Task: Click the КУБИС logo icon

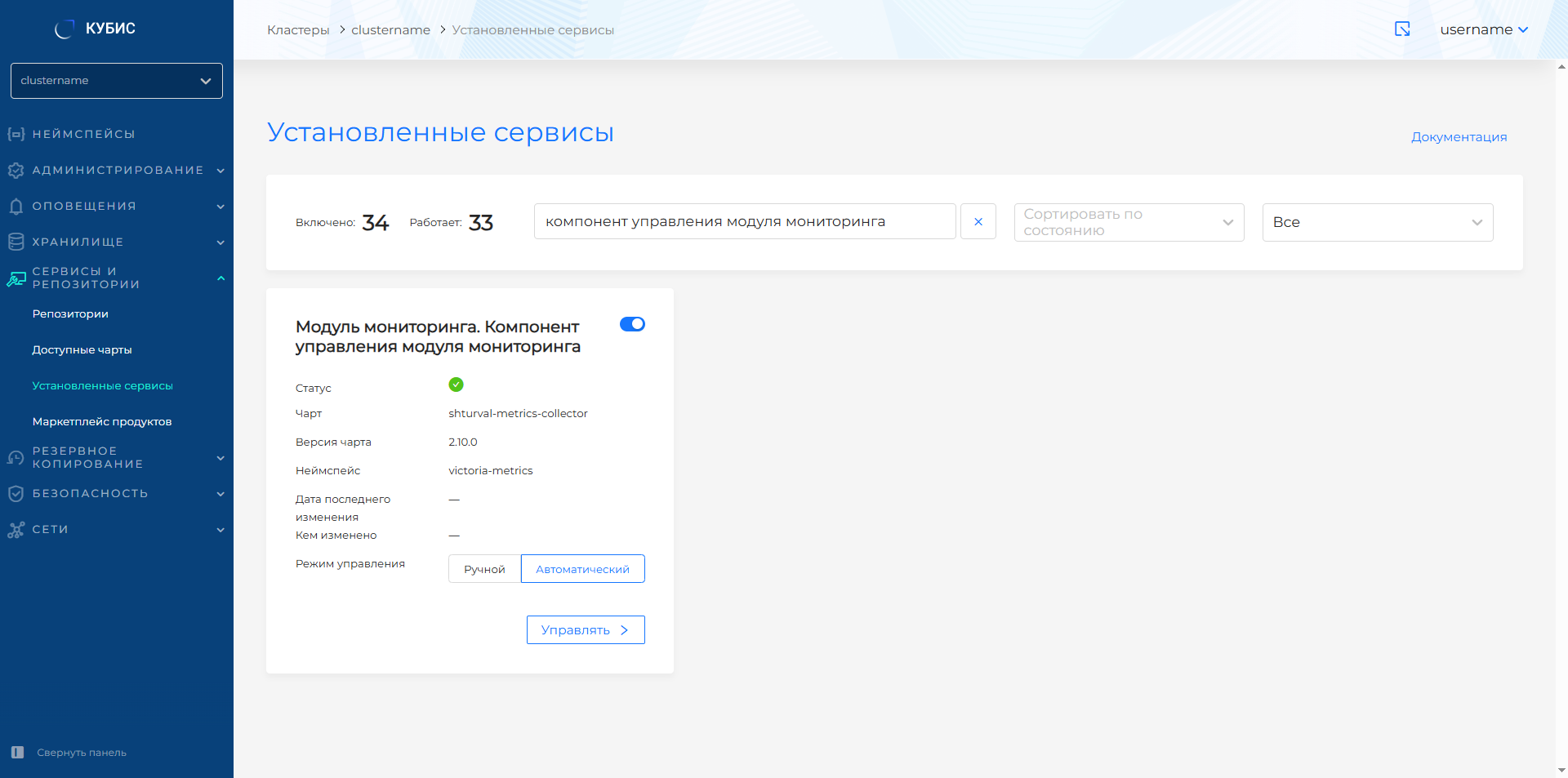Action: pyautogui.click(x=65, y=29)
